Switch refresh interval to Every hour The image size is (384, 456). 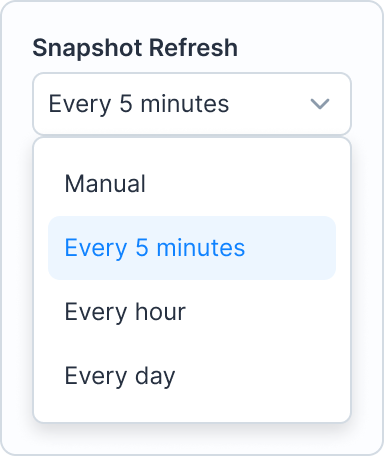tap(192, 312)
